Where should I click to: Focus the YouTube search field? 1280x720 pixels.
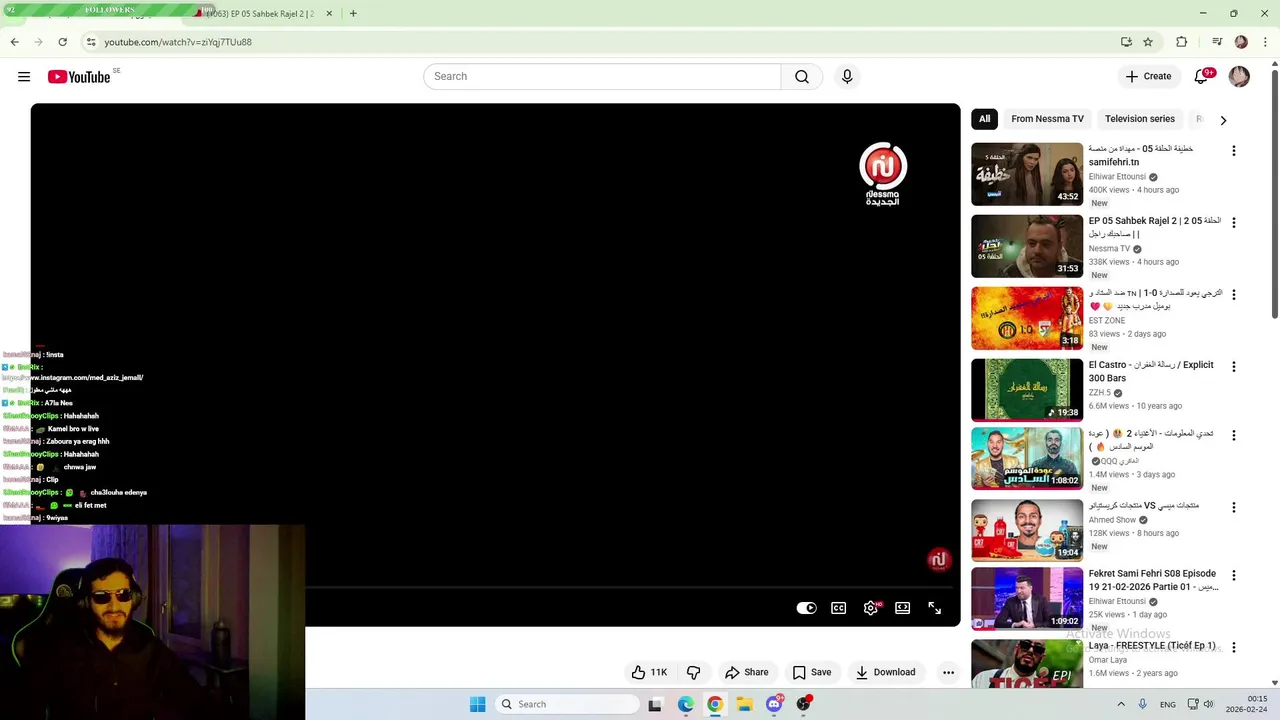pos(602,77)
